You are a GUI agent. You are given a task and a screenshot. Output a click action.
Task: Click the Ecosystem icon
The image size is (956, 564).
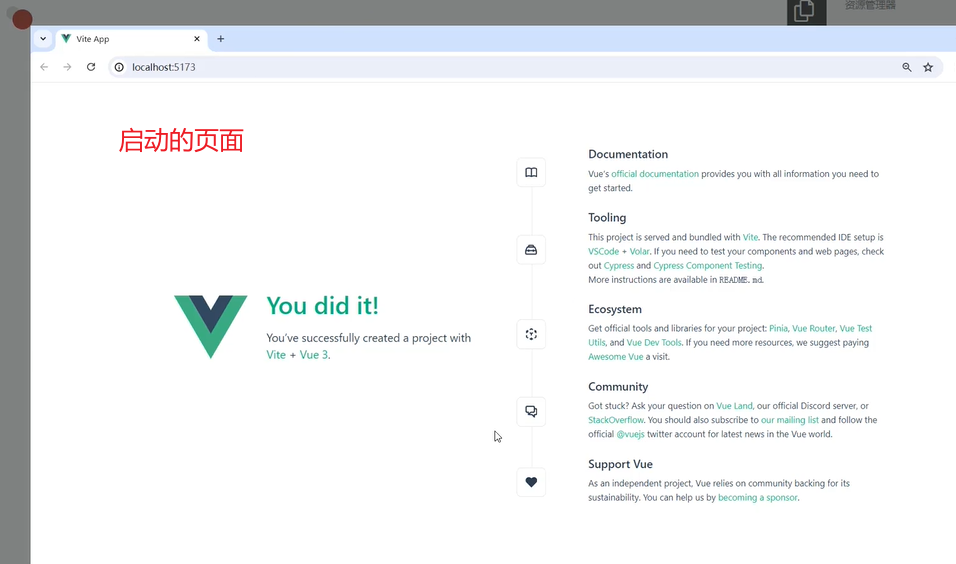tap(531, 334)
